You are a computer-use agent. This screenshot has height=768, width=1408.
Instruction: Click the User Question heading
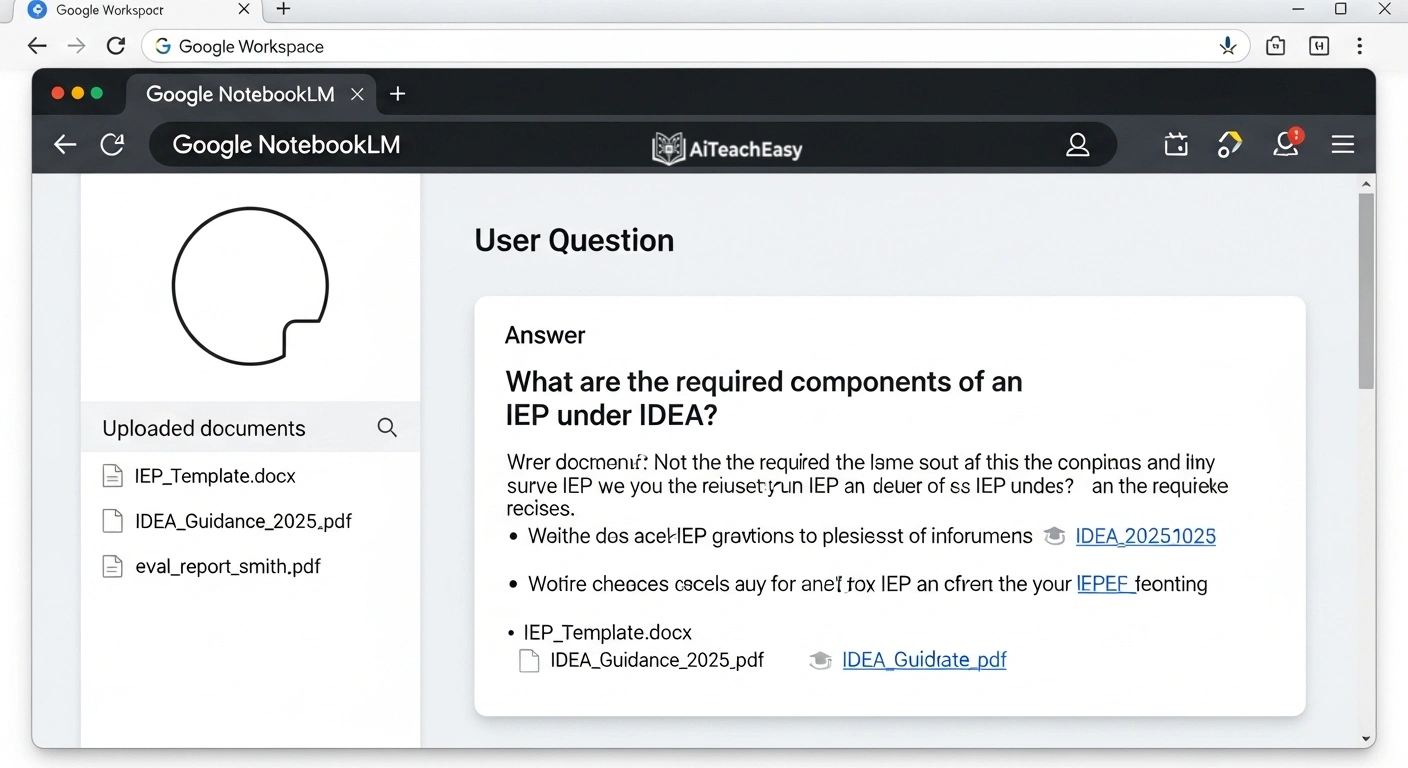point(574,240)
